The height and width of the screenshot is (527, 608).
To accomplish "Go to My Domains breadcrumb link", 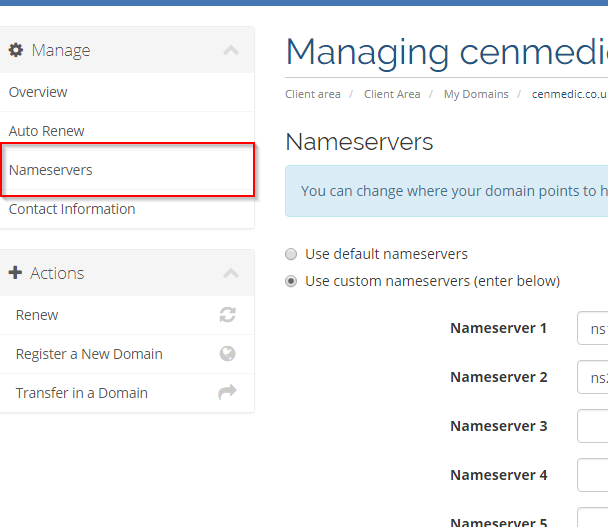I will (476, 94).
